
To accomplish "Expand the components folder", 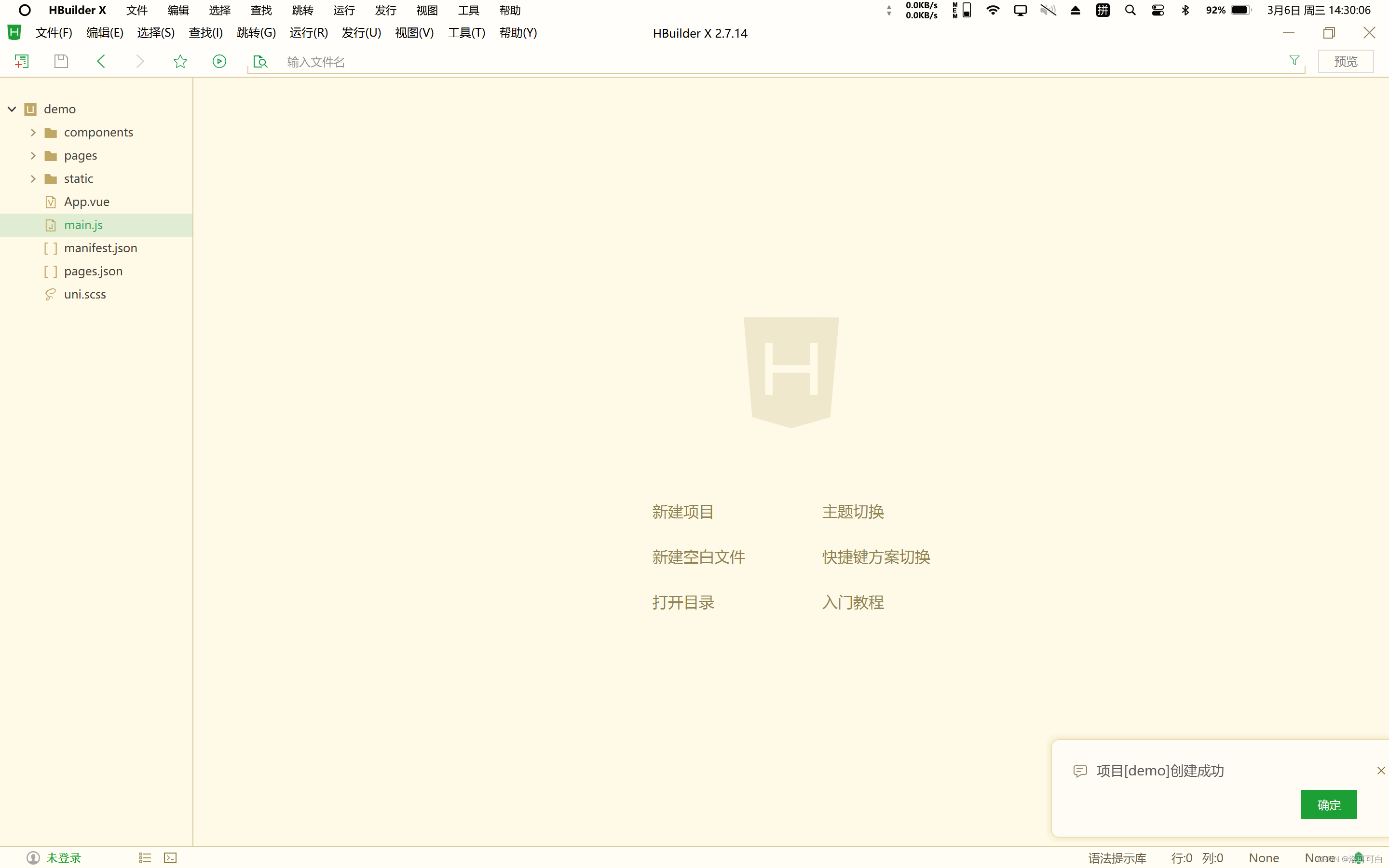I will click(33, 133).
